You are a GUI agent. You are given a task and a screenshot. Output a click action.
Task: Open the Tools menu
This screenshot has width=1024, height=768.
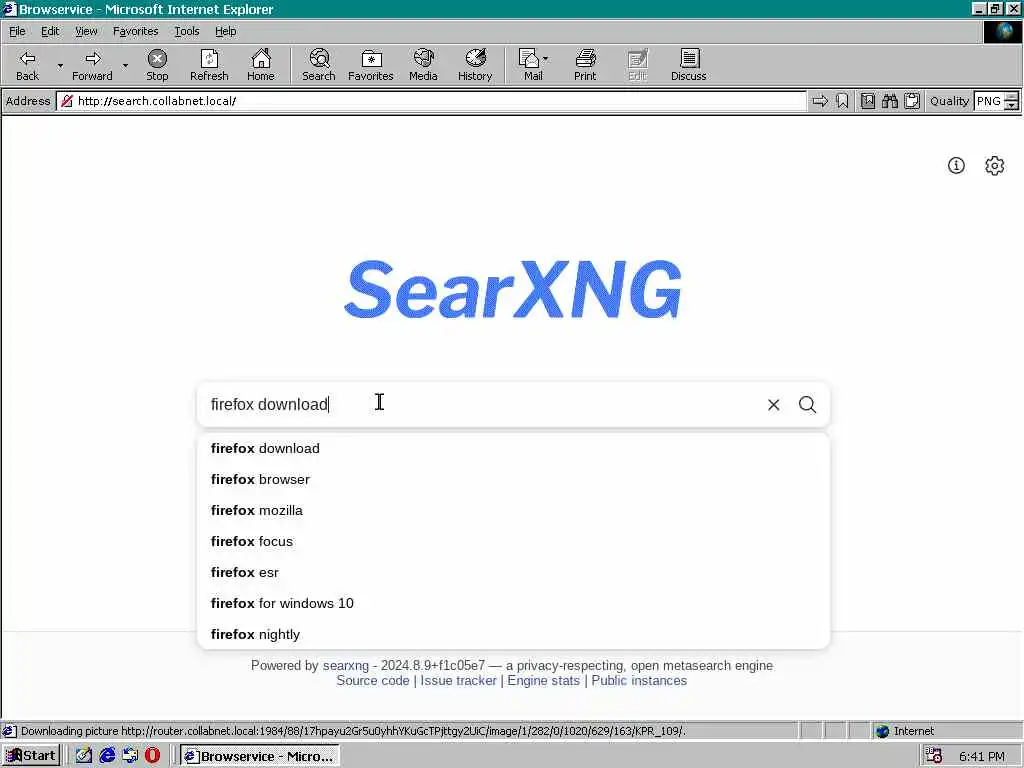(x=186, y=31)
